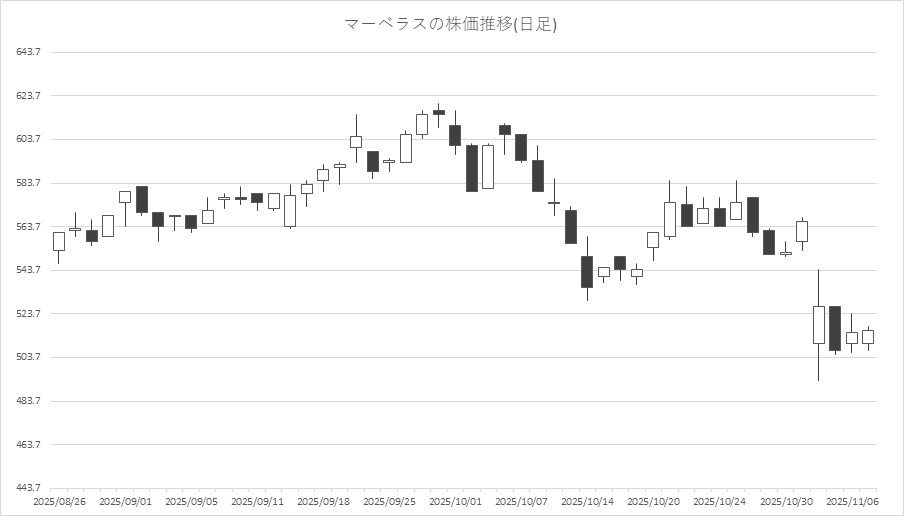Click the 2025/11/06 date label

(x=852, y=501)
